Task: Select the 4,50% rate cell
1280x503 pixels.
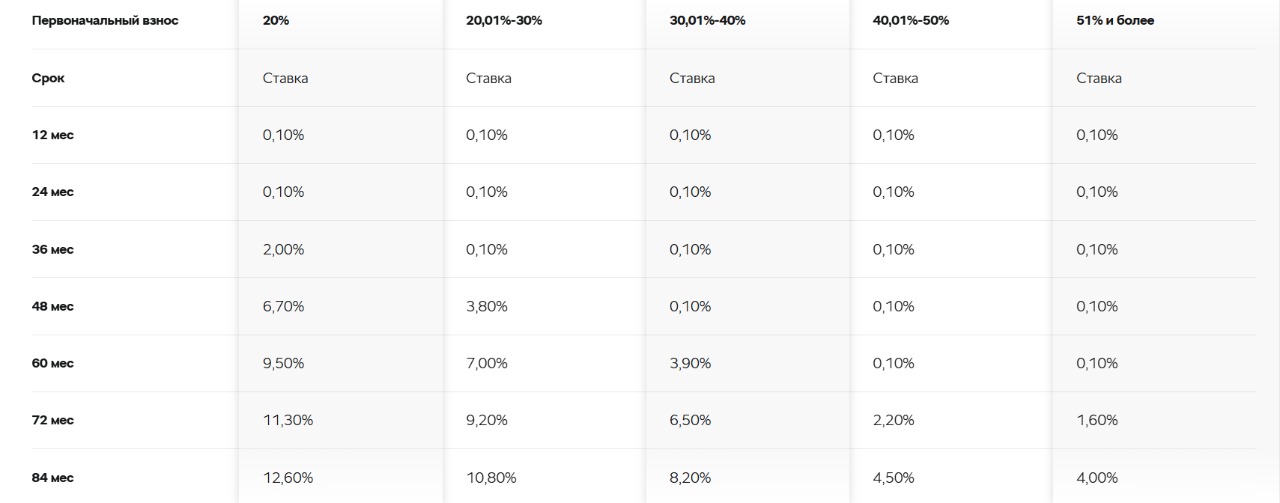Action: click(x=894, y=477)
